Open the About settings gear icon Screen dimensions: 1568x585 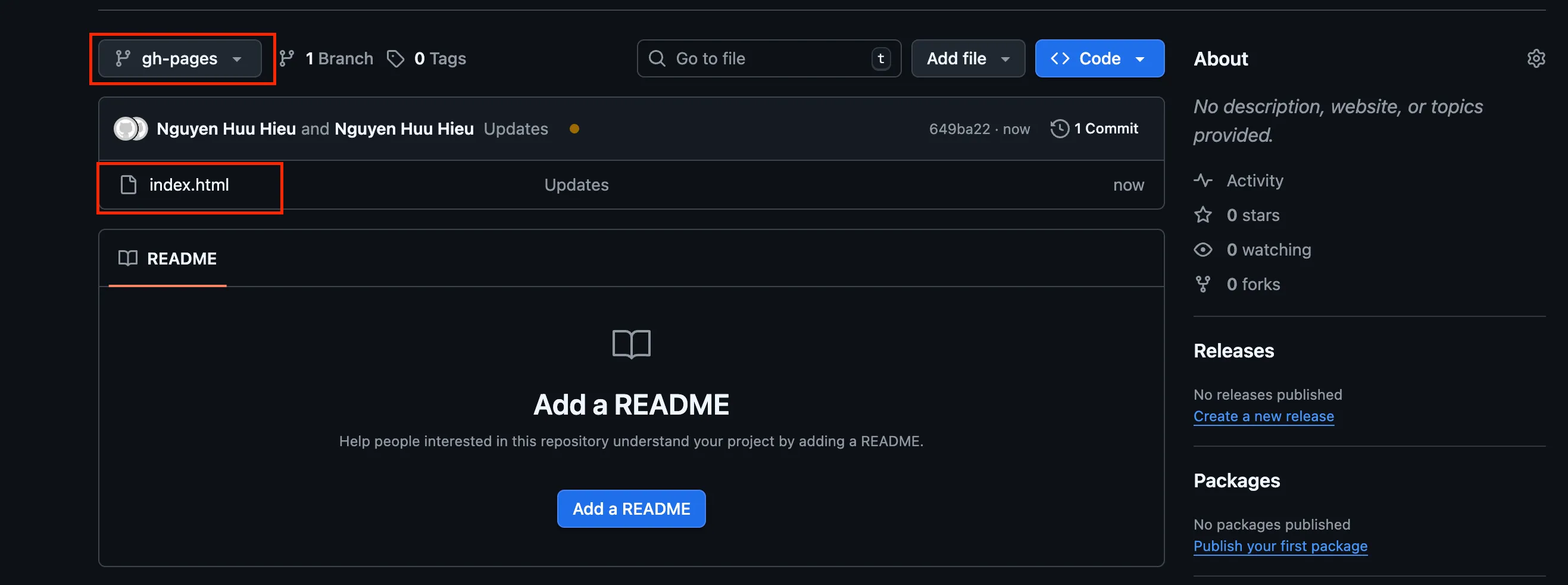point(1536,58)
